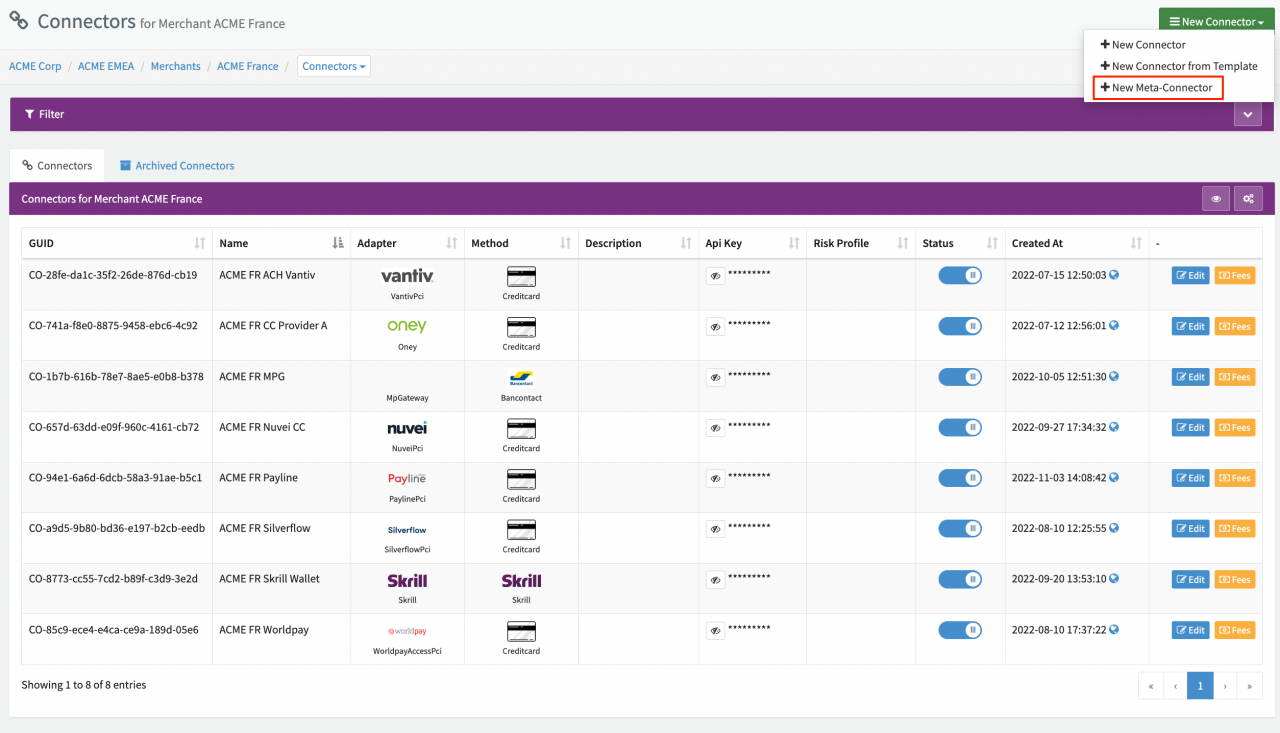Disable ACME FR Worldpay connector status switch
1280x733 pixels.
pos(960,630)
